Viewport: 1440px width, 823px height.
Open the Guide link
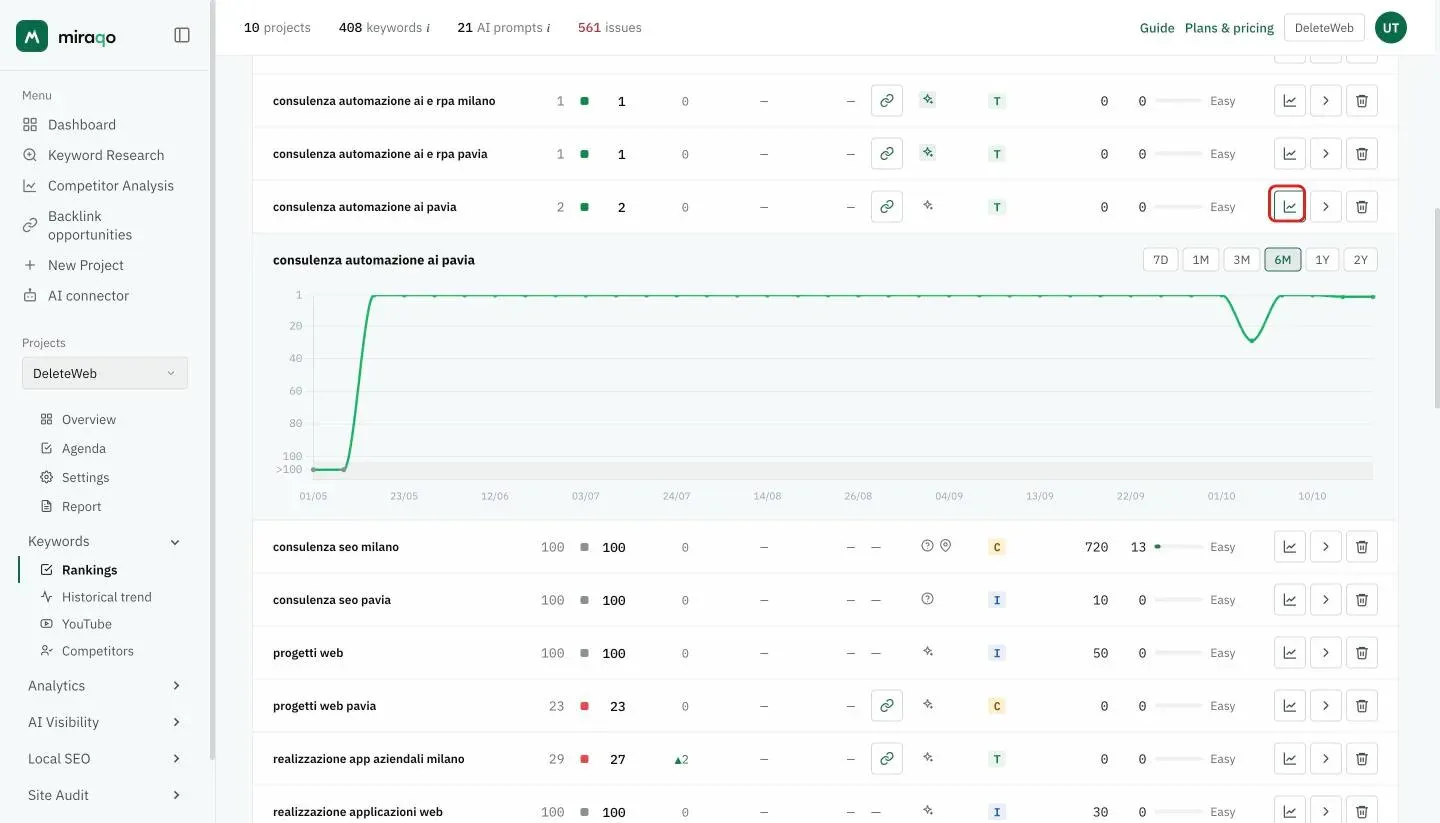pyautogui.click(x=1157, y=28)
